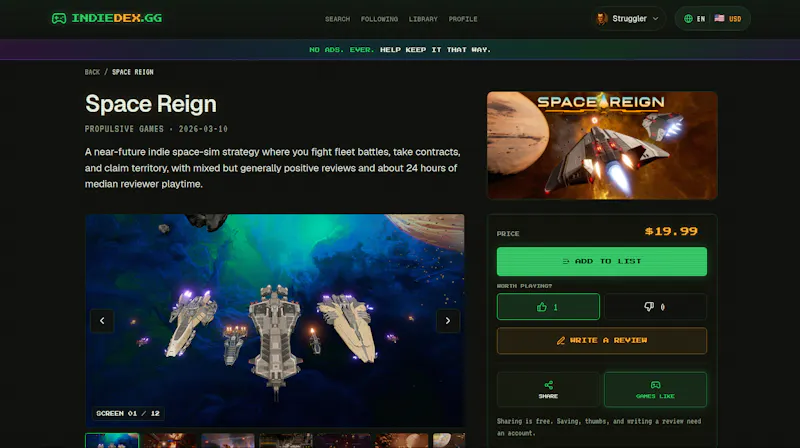This screenshot has height=448, width=800.
Task: Select the first screenshot thumbnail
Action: click(x=112, y=440)
